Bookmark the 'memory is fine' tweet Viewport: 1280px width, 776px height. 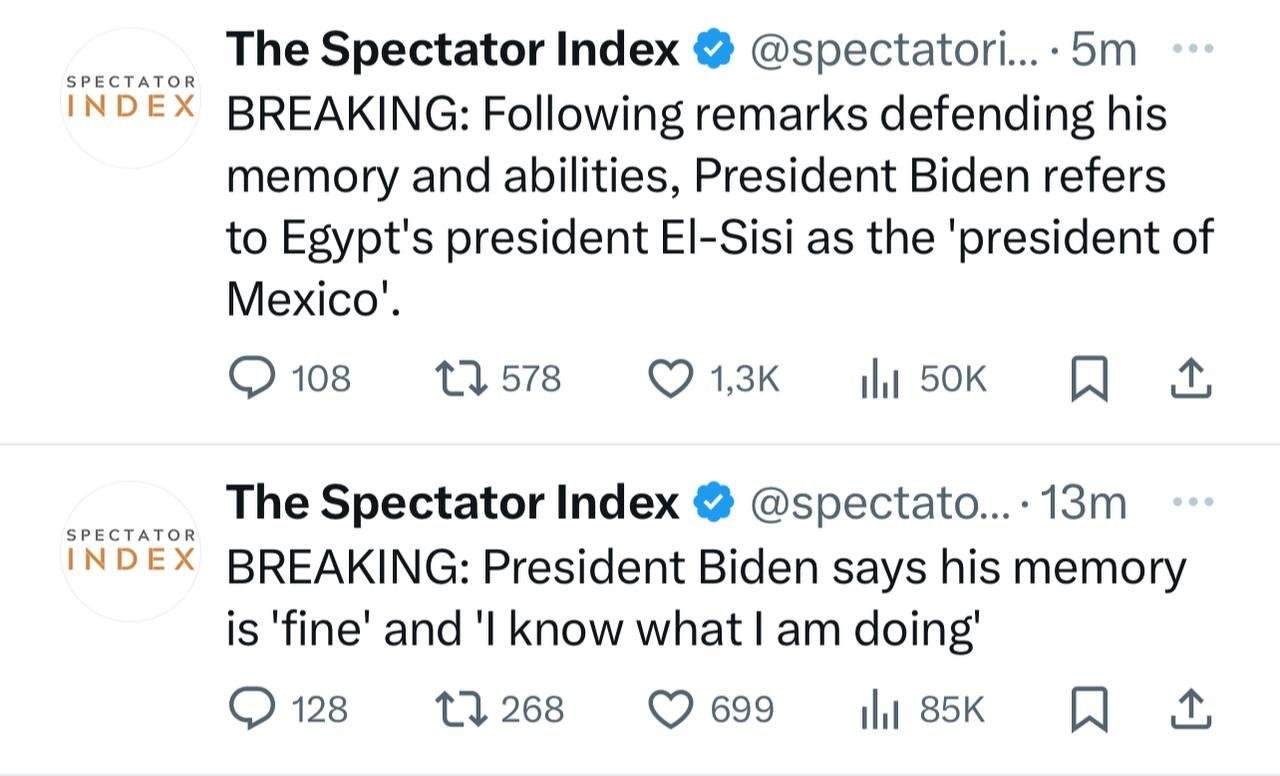click(1088, 710)
